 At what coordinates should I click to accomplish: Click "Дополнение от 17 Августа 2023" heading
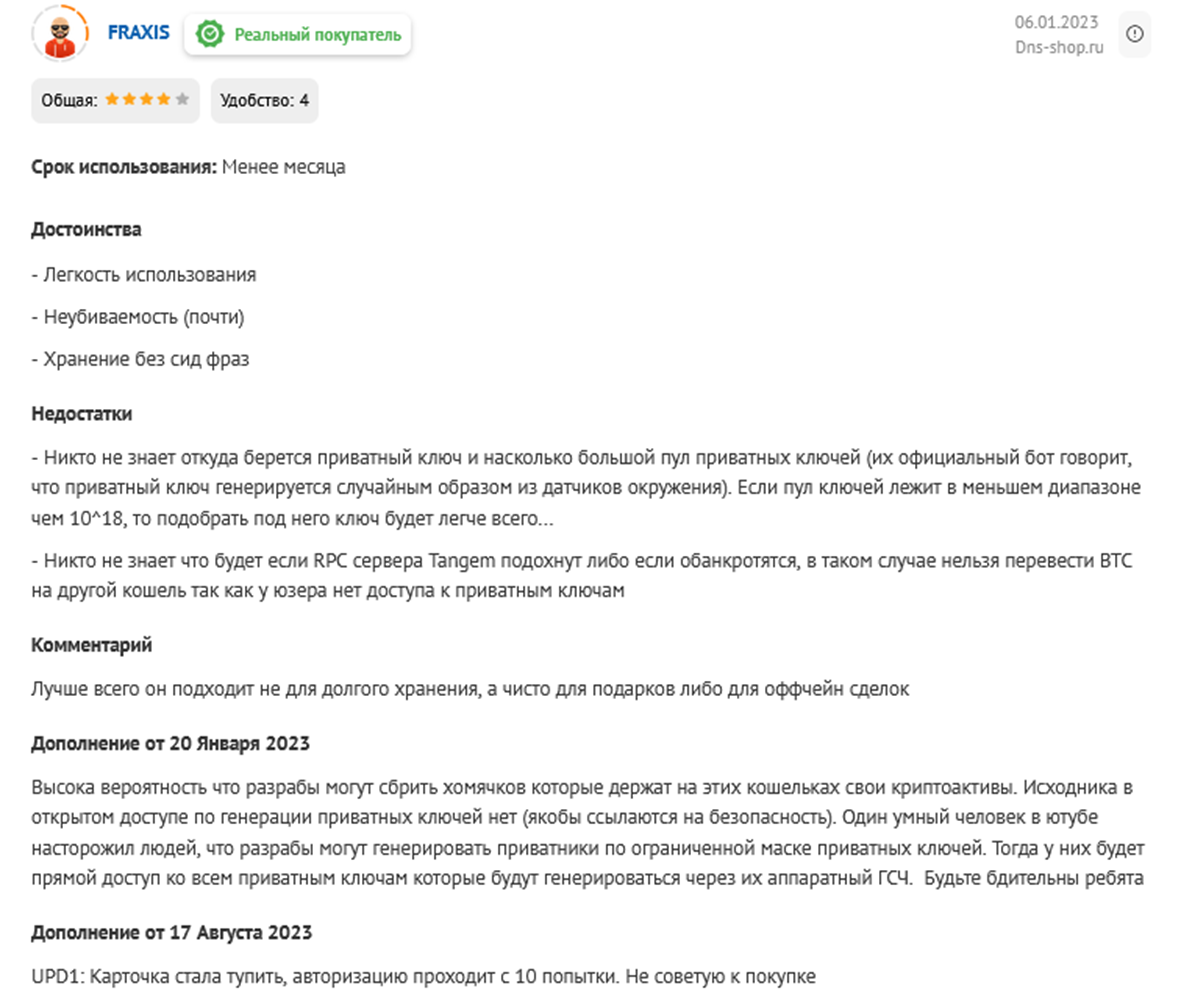(172, 932)
